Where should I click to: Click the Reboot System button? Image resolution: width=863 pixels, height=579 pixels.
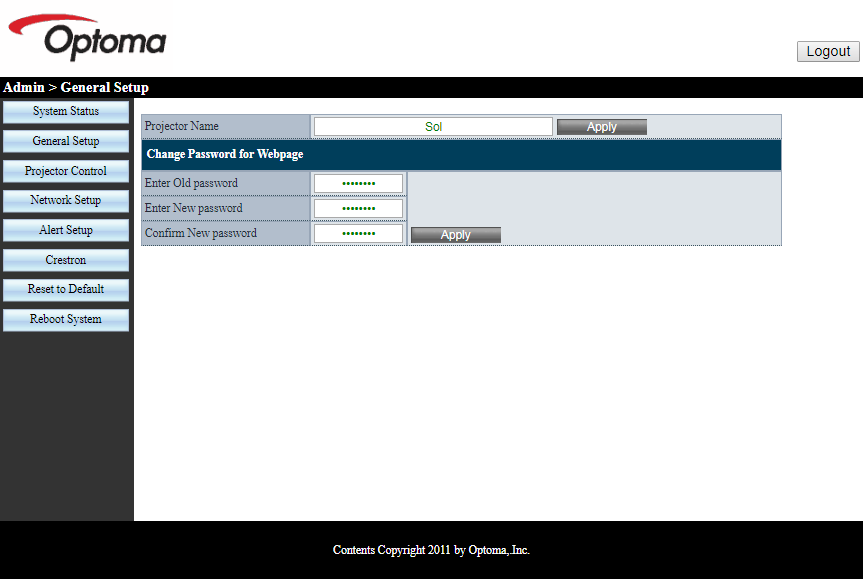(x=66, y=319)
